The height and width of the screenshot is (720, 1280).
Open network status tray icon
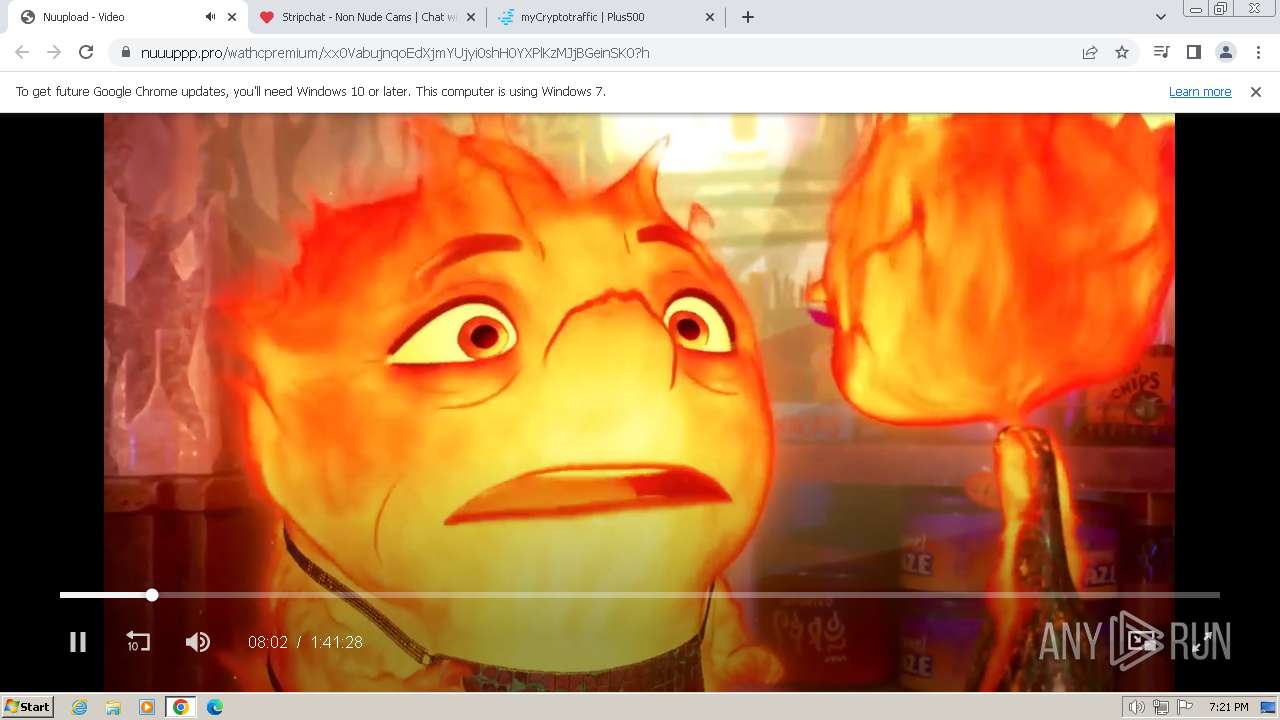[x=1161, y=707]
